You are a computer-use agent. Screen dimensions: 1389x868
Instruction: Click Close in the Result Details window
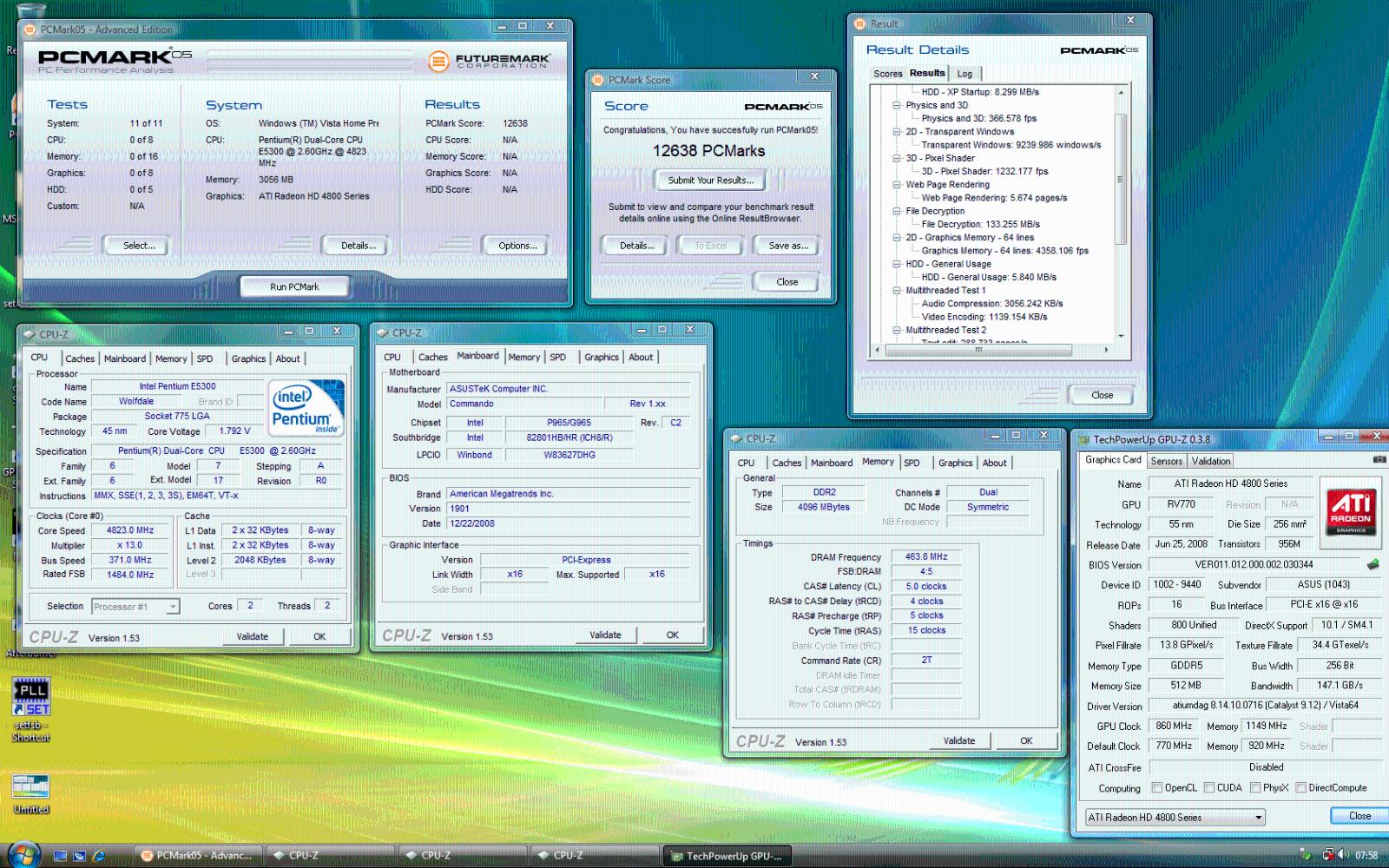1102,395
